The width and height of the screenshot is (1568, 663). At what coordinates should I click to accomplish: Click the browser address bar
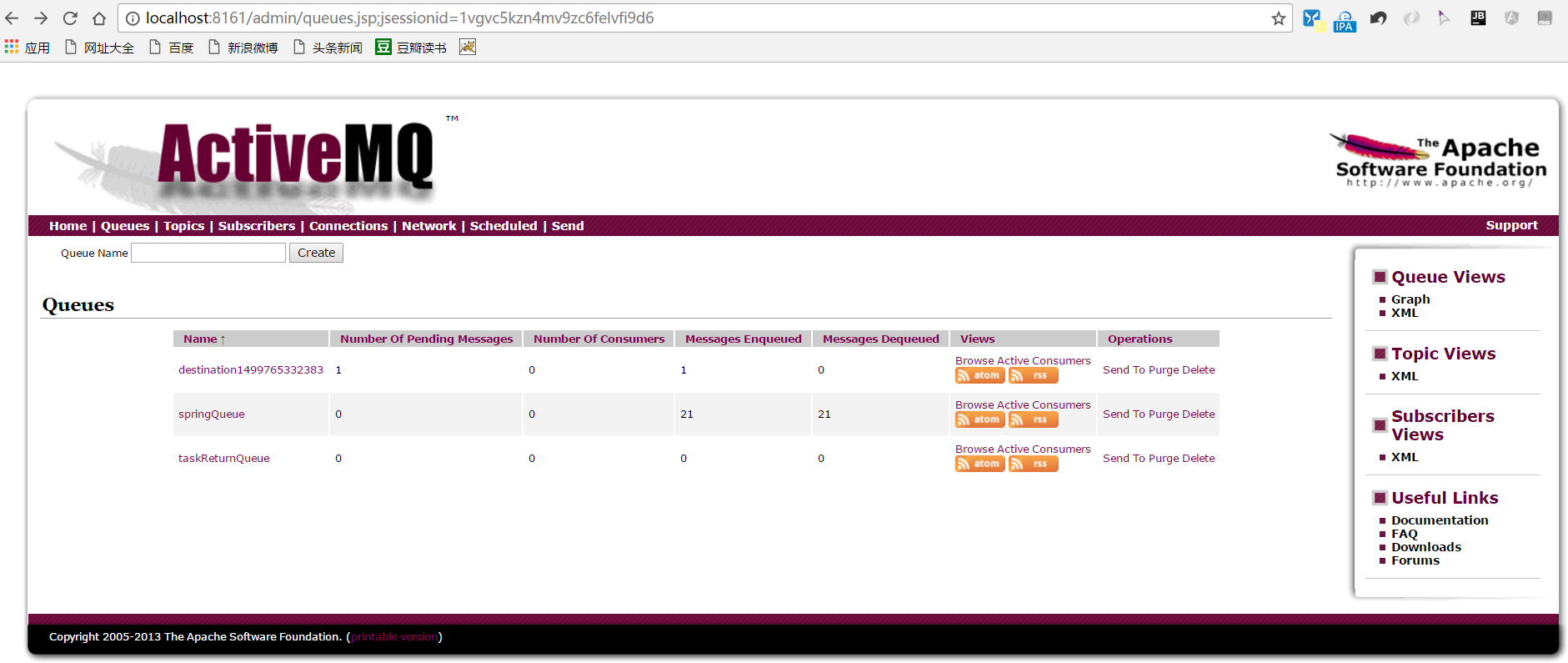click(704, 18)
